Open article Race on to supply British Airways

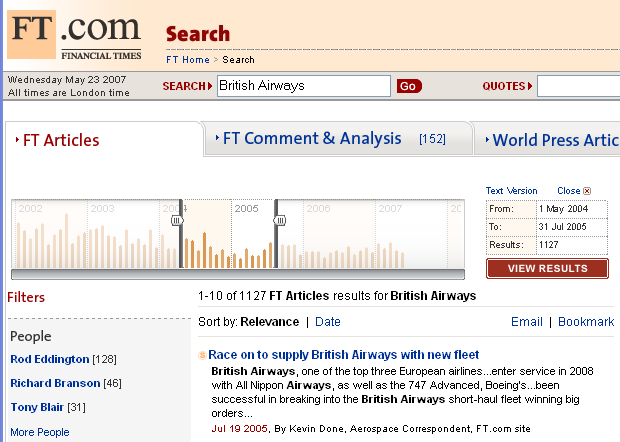coord(344,355)
